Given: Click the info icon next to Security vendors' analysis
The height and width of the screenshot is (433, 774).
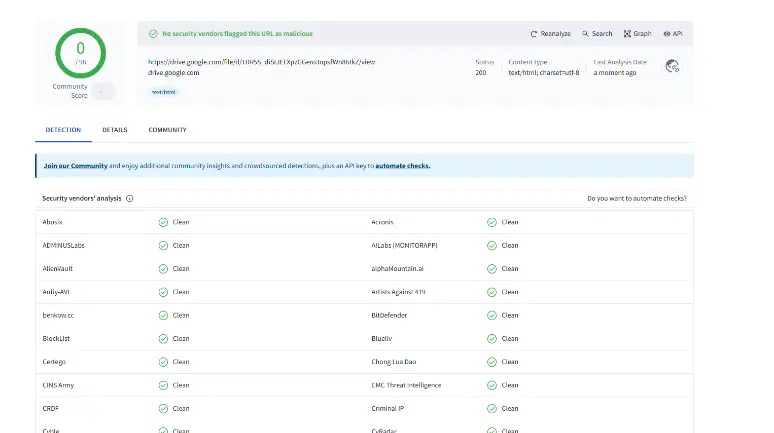Looking at the screenshot, I should click(x=130, y=199).
